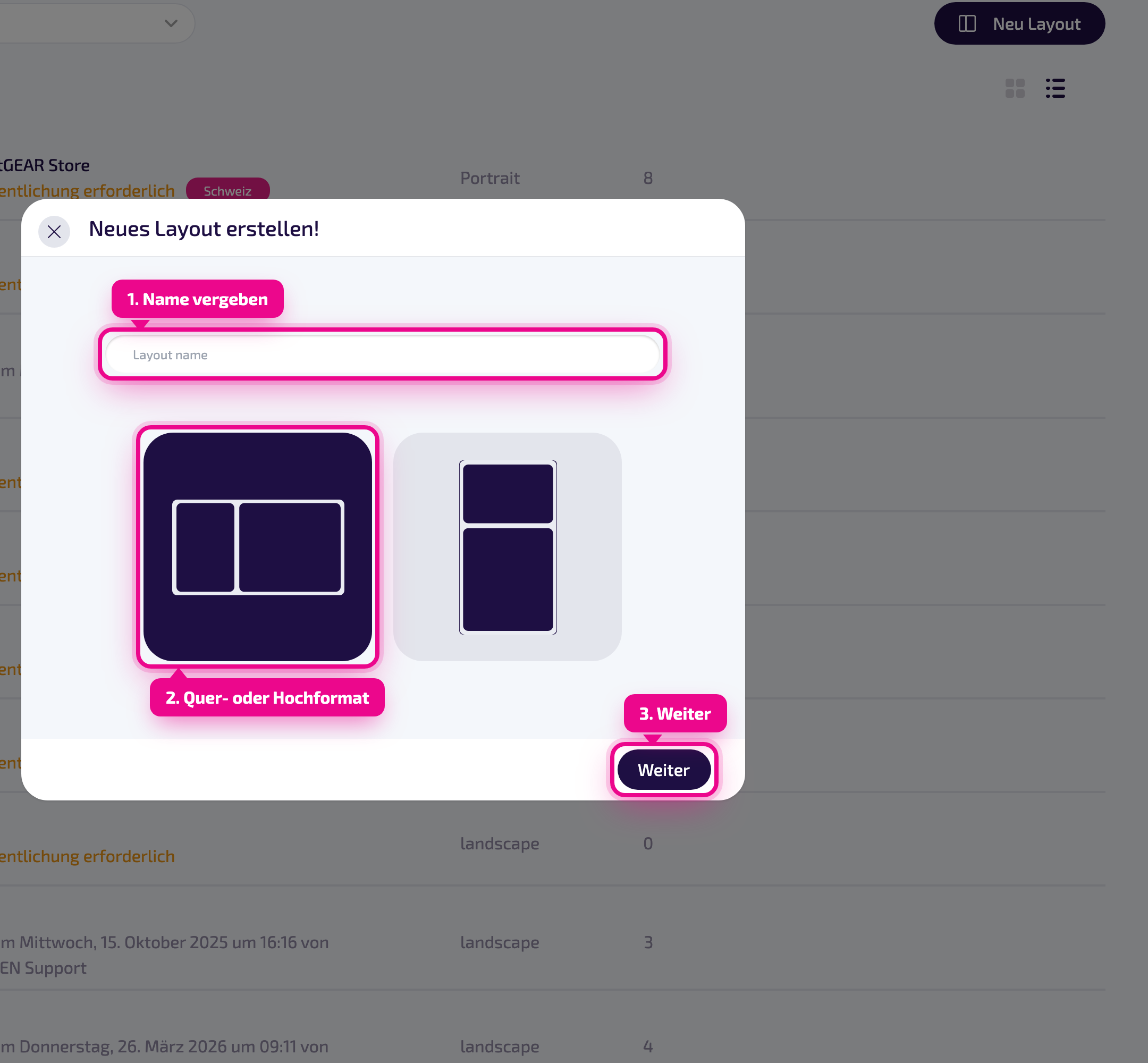This screenshot has height=1063, width=1148.
Task: Click the Layout name input field
Action: click(383, 355)
